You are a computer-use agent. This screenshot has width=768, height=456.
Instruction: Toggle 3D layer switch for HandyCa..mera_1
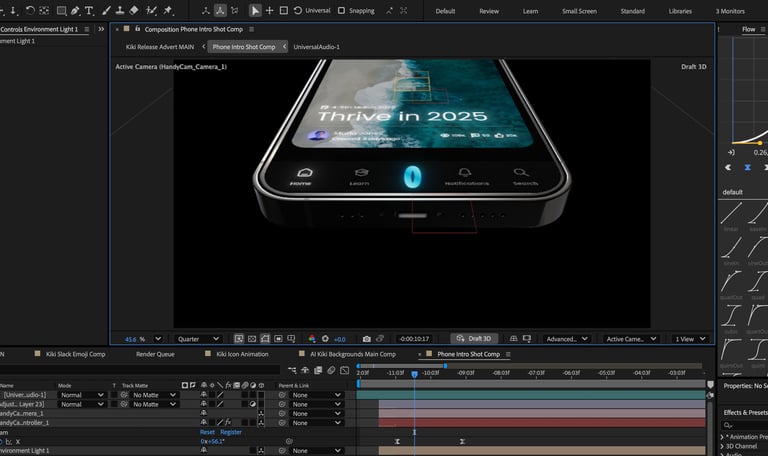pyautogui.click(x=261, y=413)
